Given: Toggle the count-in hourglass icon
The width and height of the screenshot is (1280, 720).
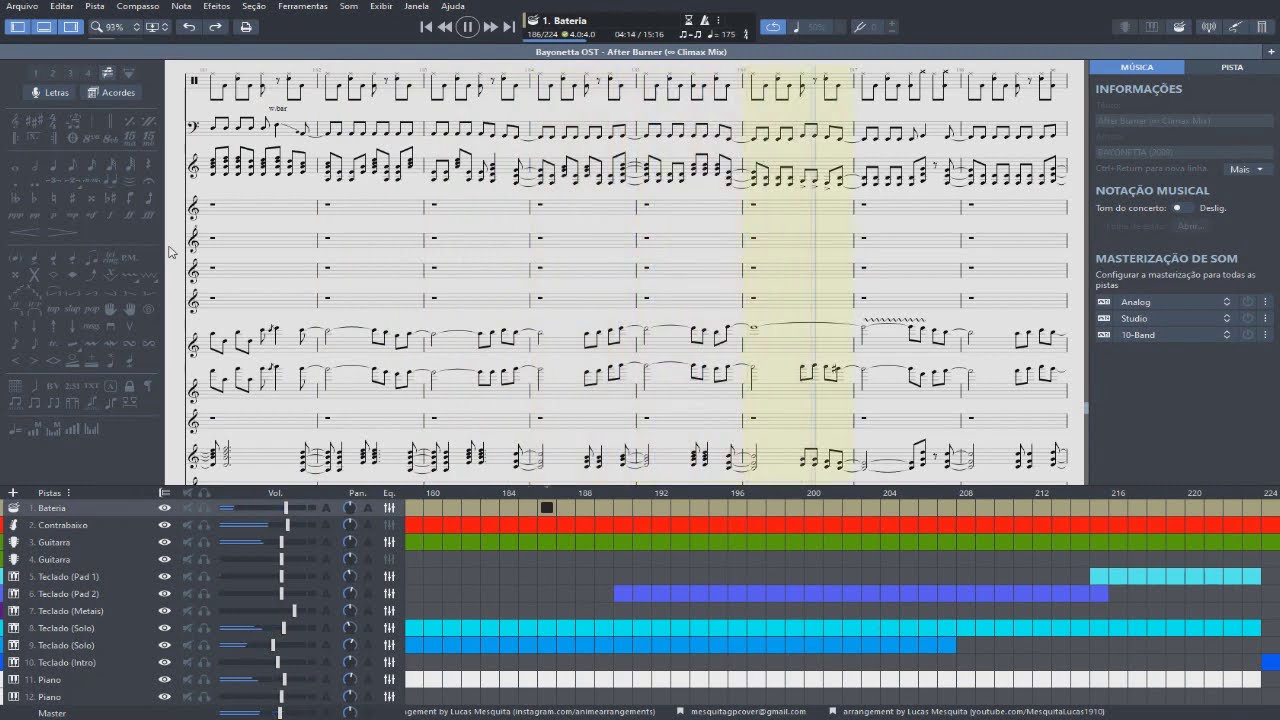Looking at the screenshot, I should pos(688,20).
